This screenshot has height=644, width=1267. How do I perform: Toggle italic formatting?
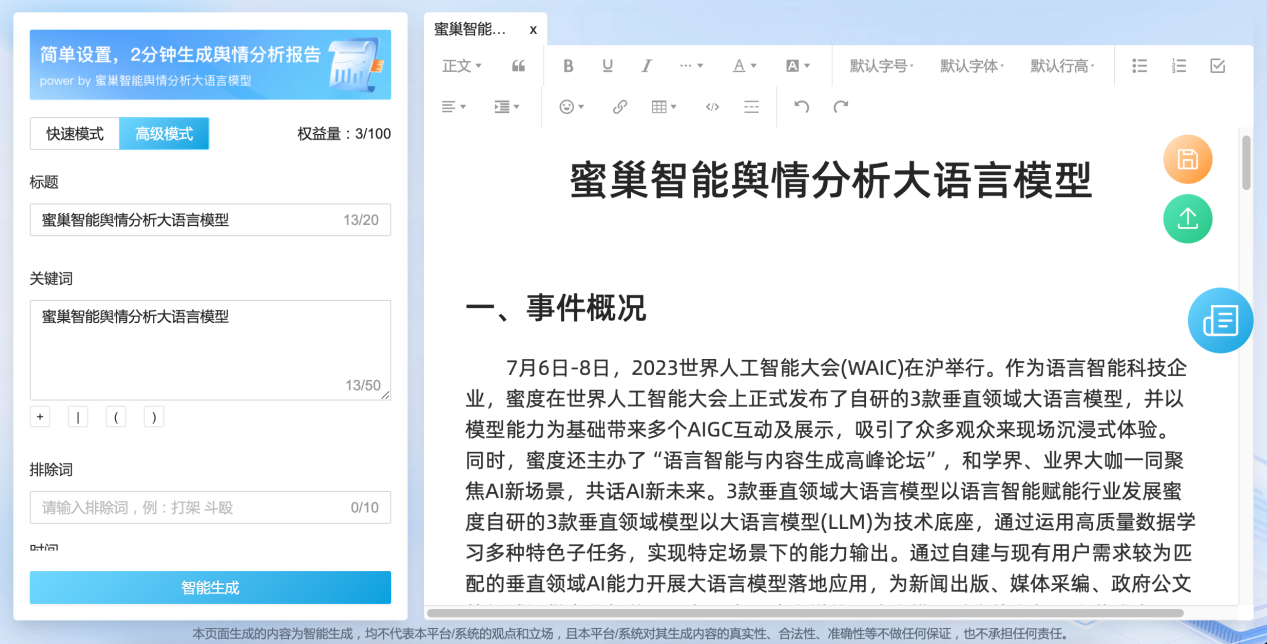pyautogui.click(x=646, y=66)
